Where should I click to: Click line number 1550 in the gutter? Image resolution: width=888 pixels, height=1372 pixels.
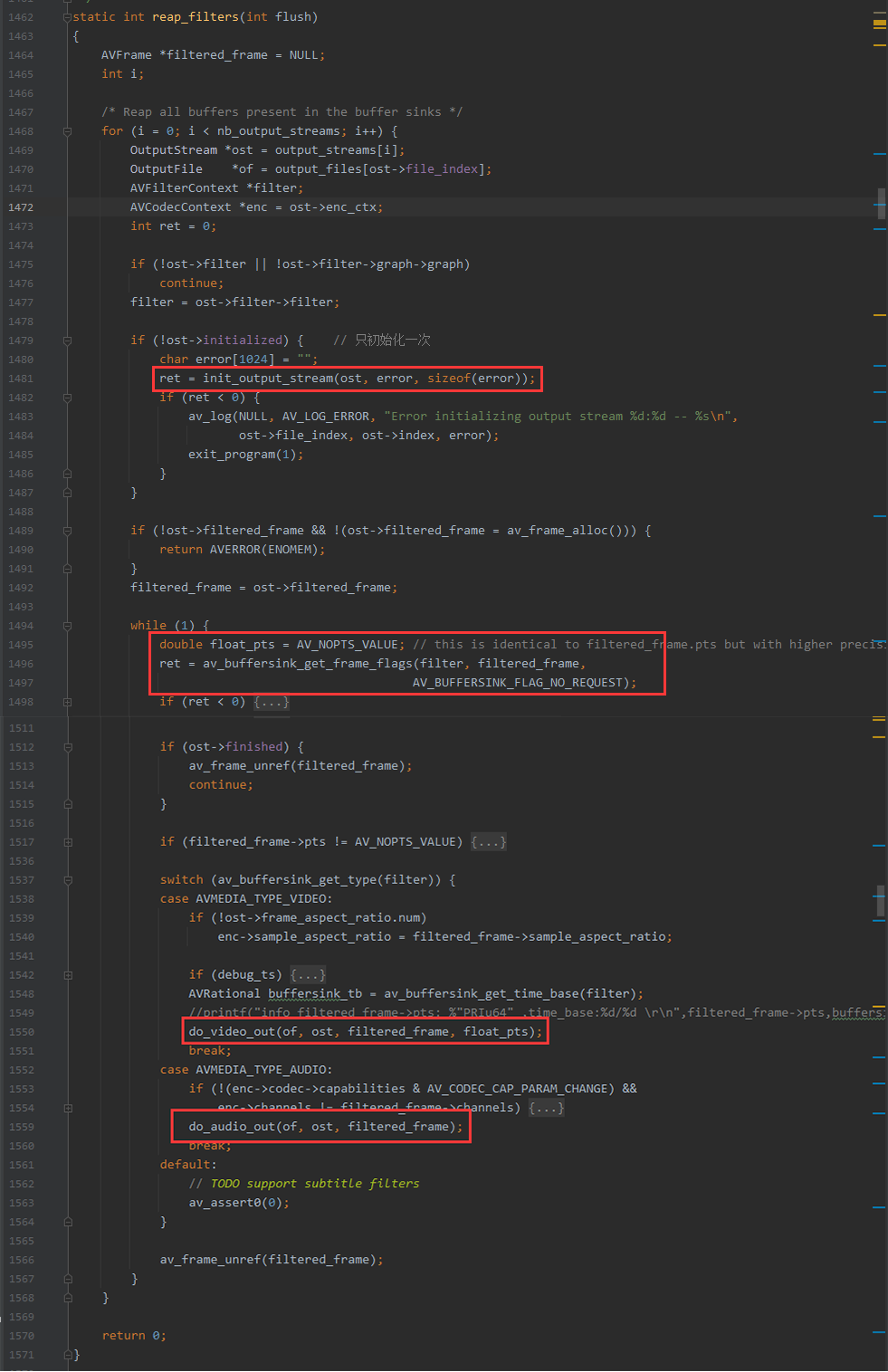pos(21,1032)
